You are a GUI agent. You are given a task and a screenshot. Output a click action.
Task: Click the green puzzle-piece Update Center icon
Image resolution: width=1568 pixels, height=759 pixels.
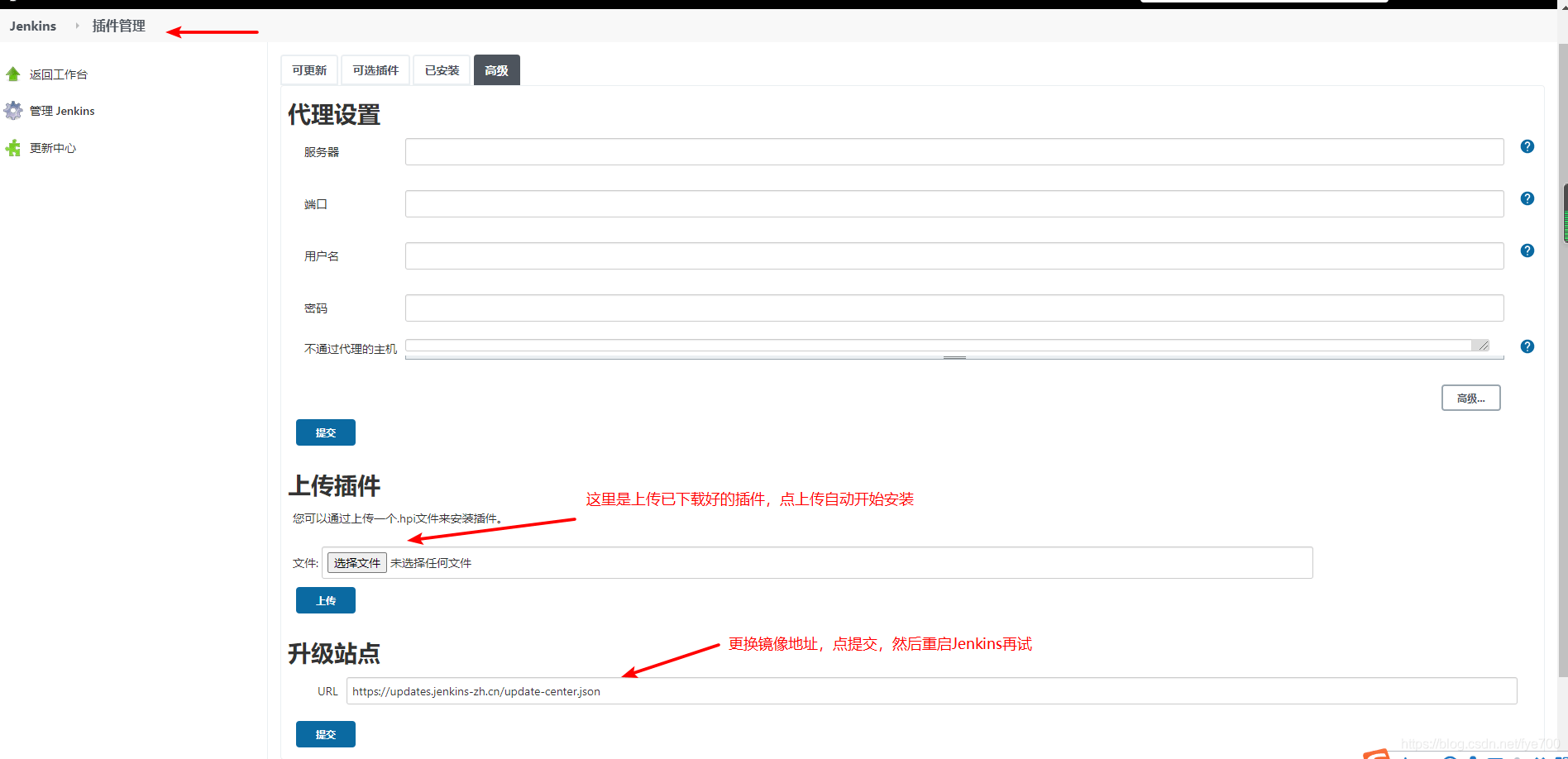click(x=13, y=148)
